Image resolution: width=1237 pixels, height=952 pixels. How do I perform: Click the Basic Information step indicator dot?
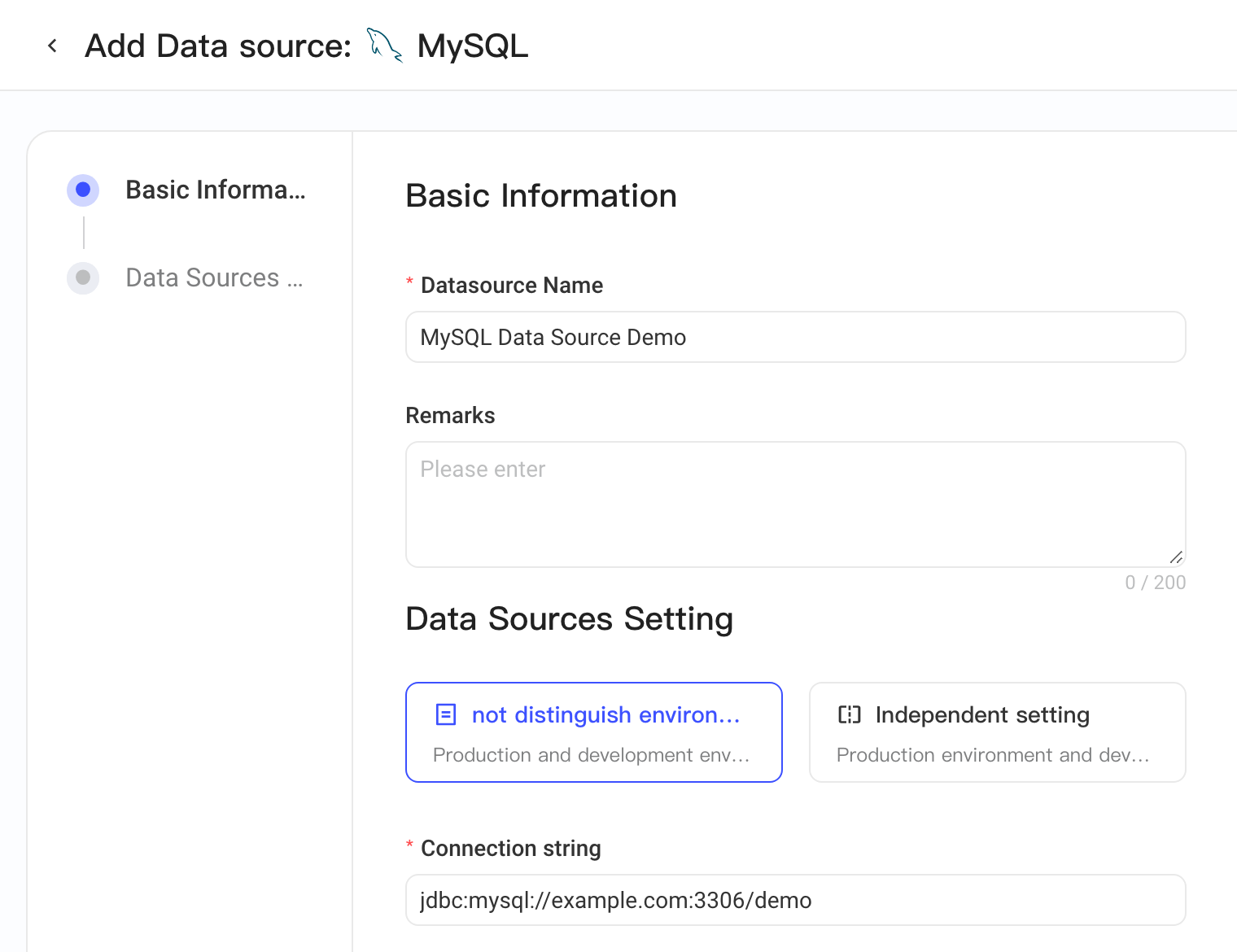(83, 190)
